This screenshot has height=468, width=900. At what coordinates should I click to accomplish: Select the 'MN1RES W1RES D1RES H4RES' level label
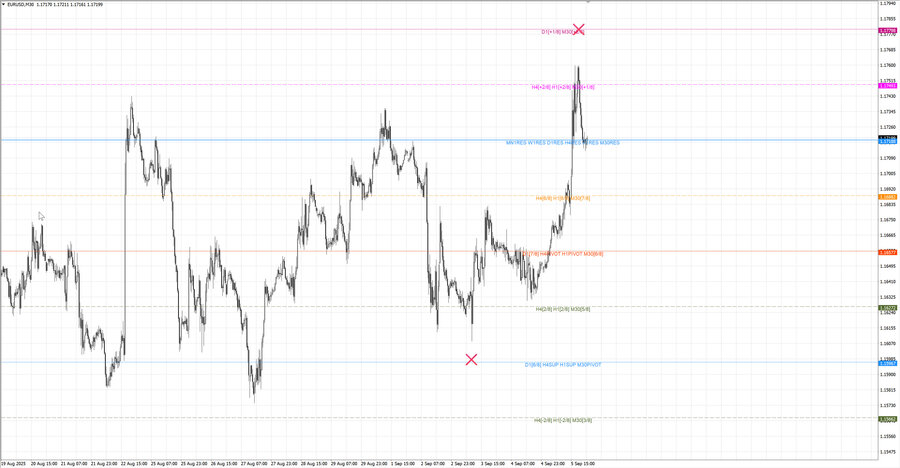point(562,142)
